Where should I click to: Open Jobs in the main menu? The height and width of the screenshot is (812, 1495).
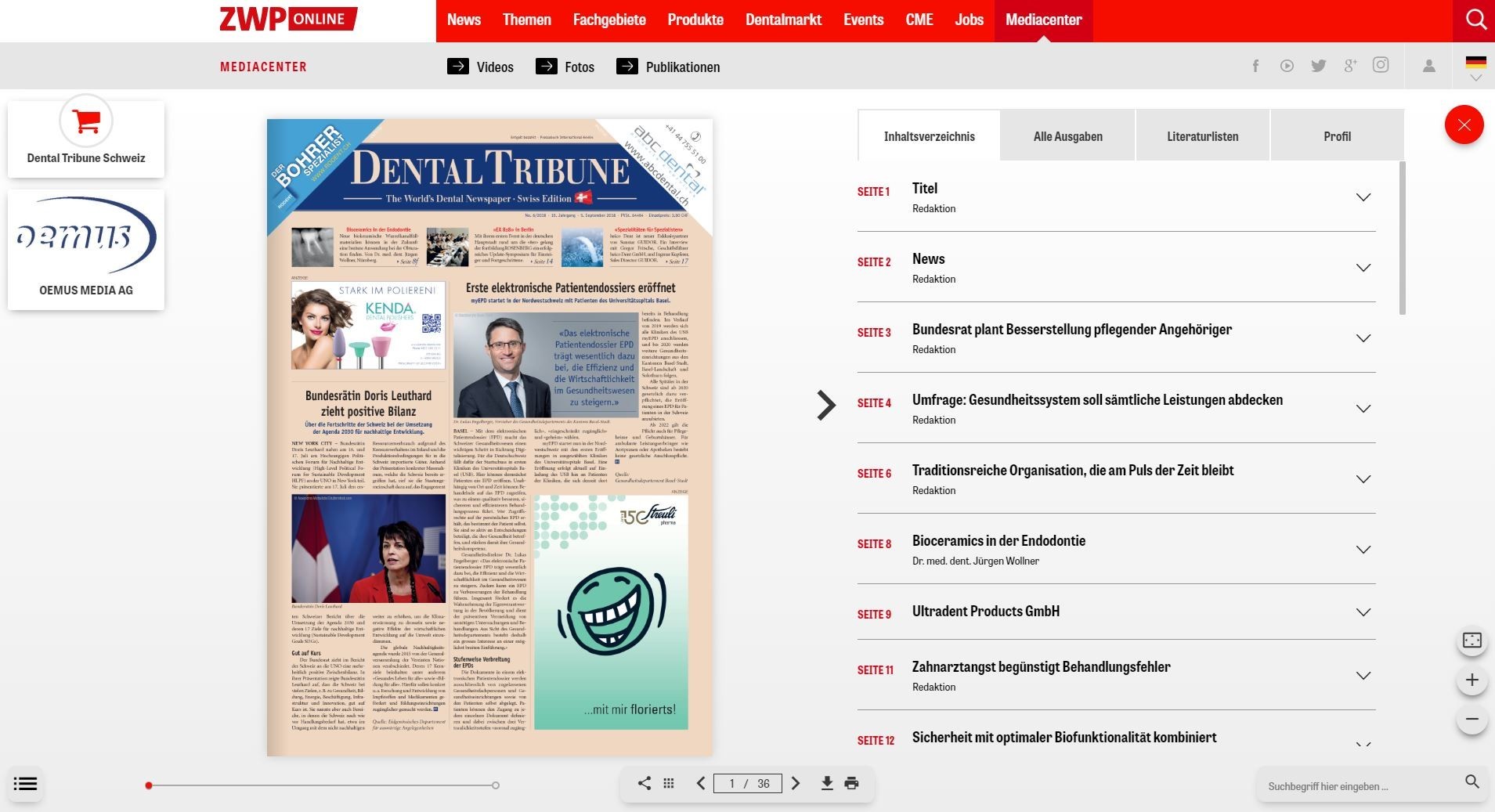[969, 20]
